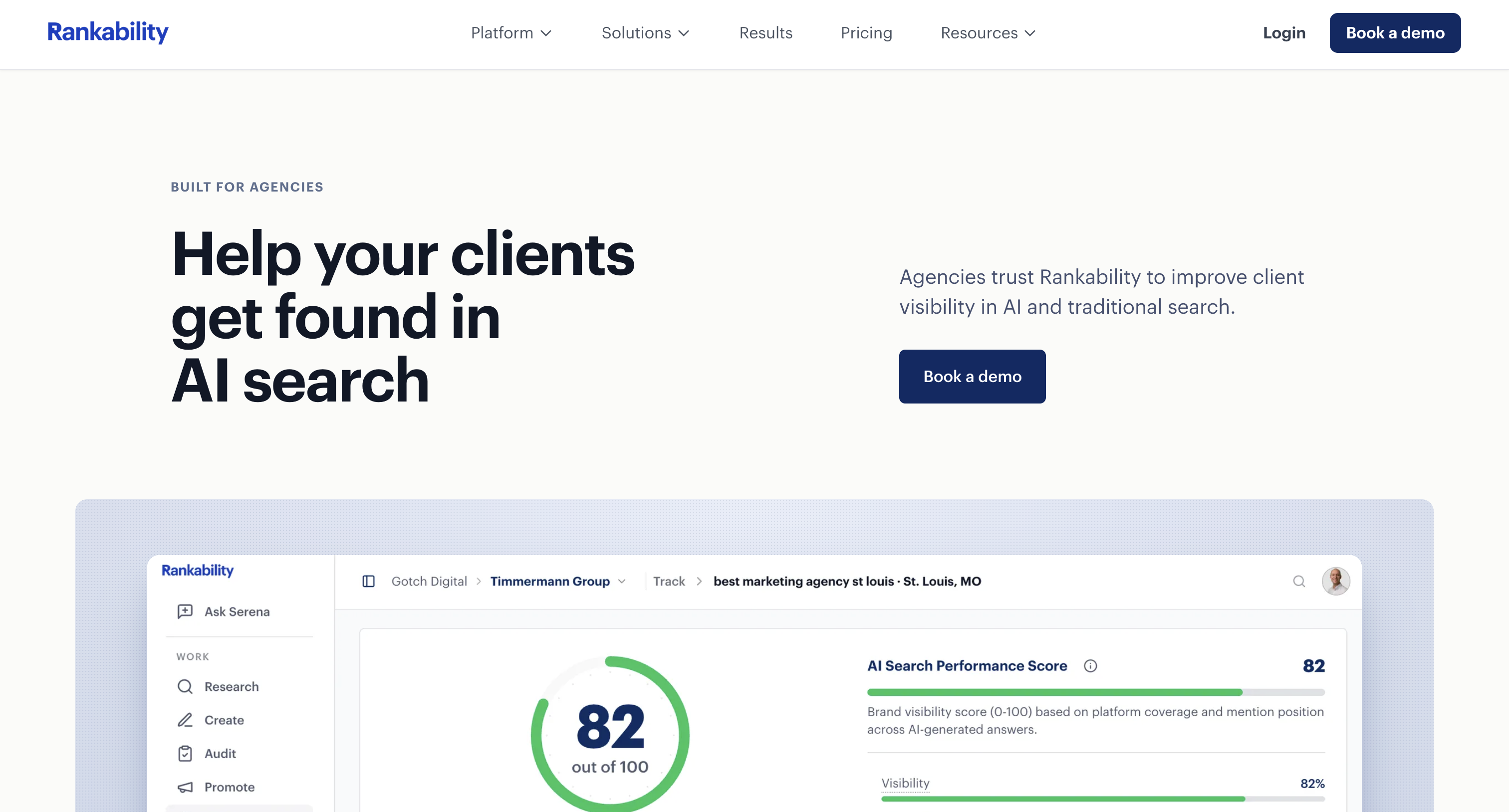The height and width of the screenshot is (812, 1509).
Task: Click the AI Search Performance Score progress bar
Action: (x=1095, y=692)
